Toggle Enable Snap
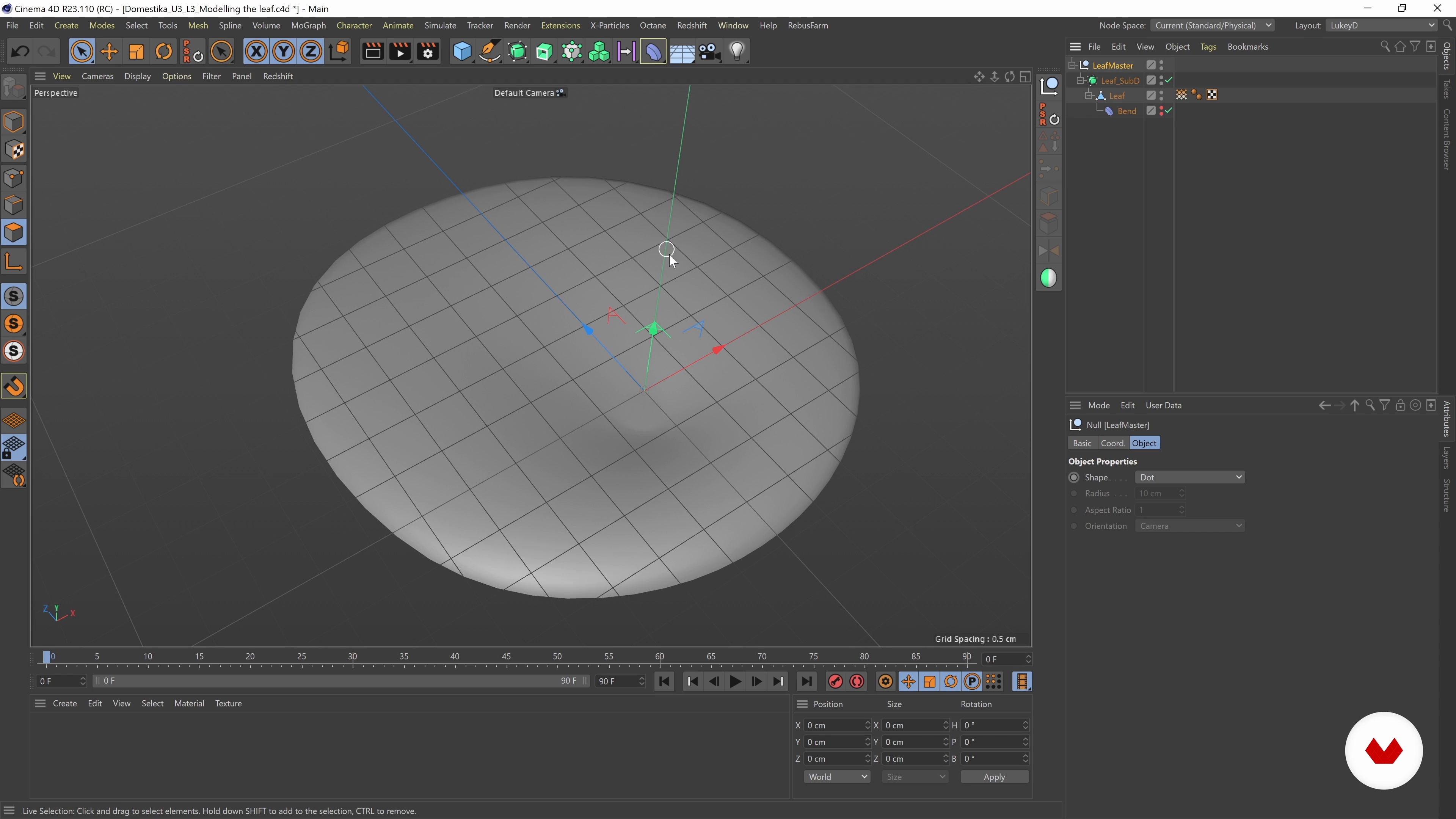 (14, 386)
